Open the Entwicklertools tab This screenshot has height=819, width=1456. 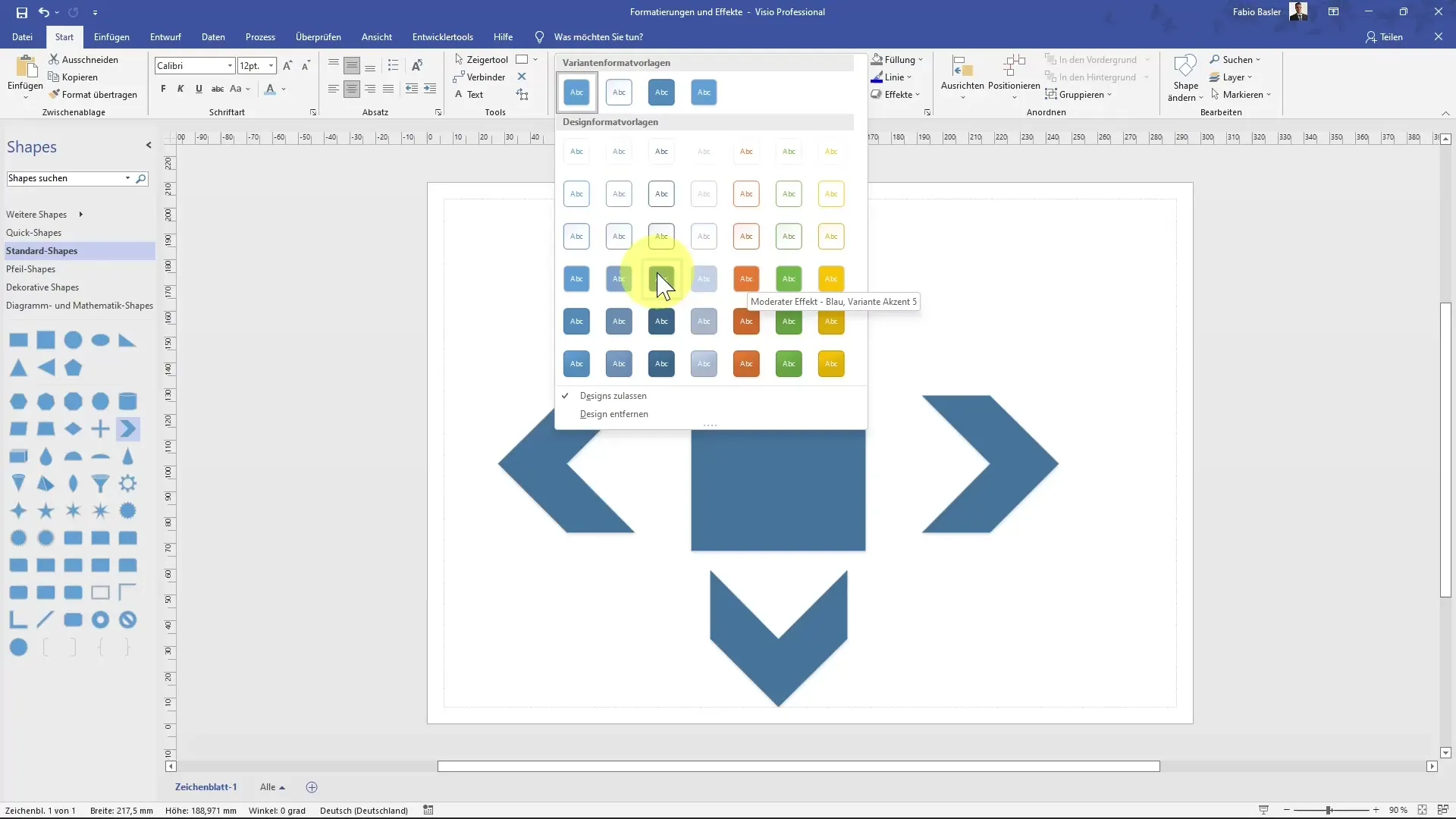tap(443, 36)
